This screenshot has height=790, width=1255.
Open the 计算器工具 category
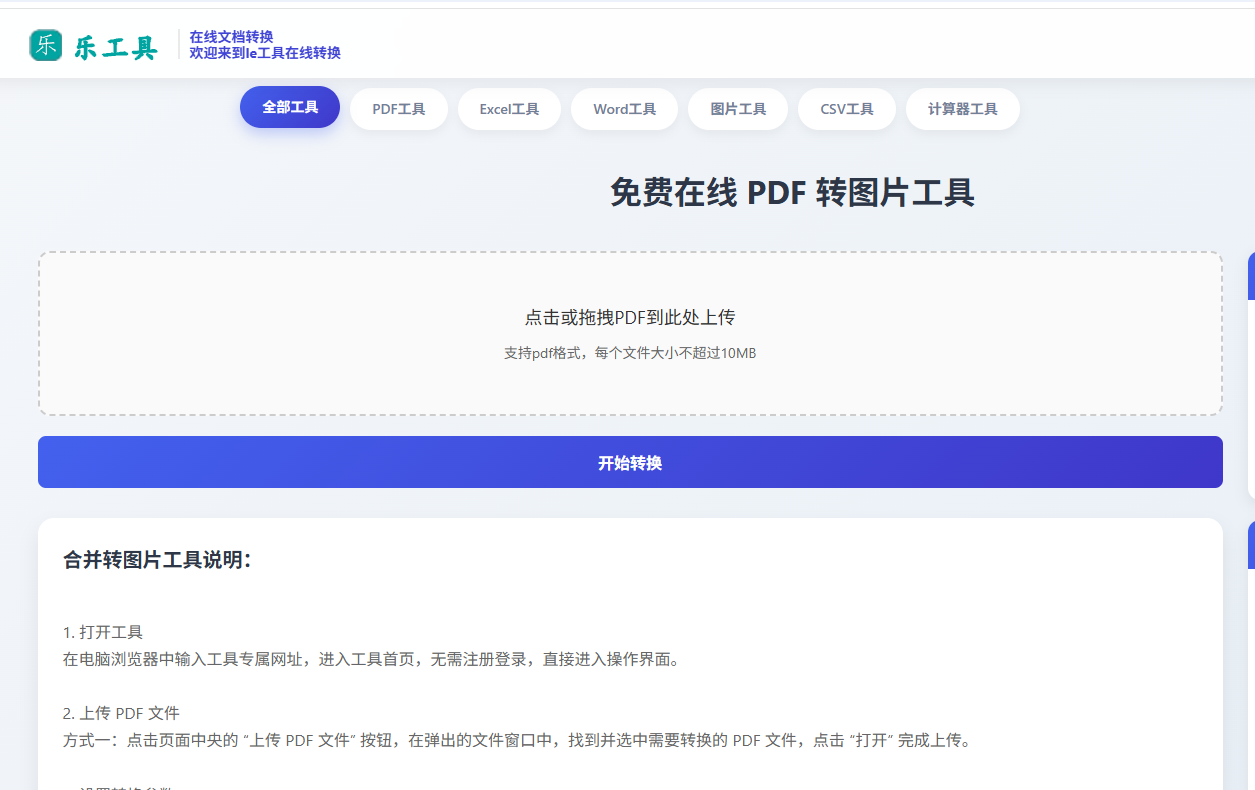point(962,108)
